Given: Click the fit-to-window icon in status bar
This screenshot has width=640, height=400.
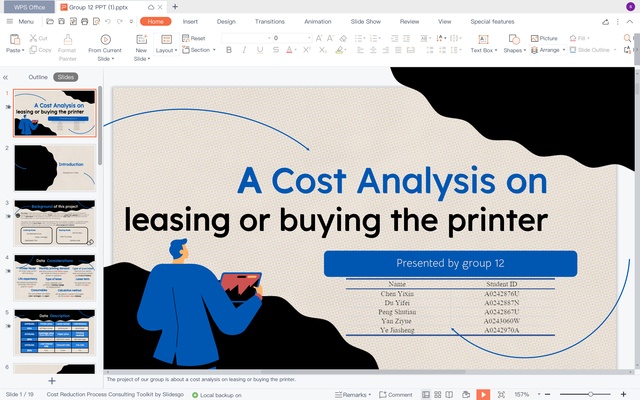Looking at the screenshot, I should tap(501, 394).
